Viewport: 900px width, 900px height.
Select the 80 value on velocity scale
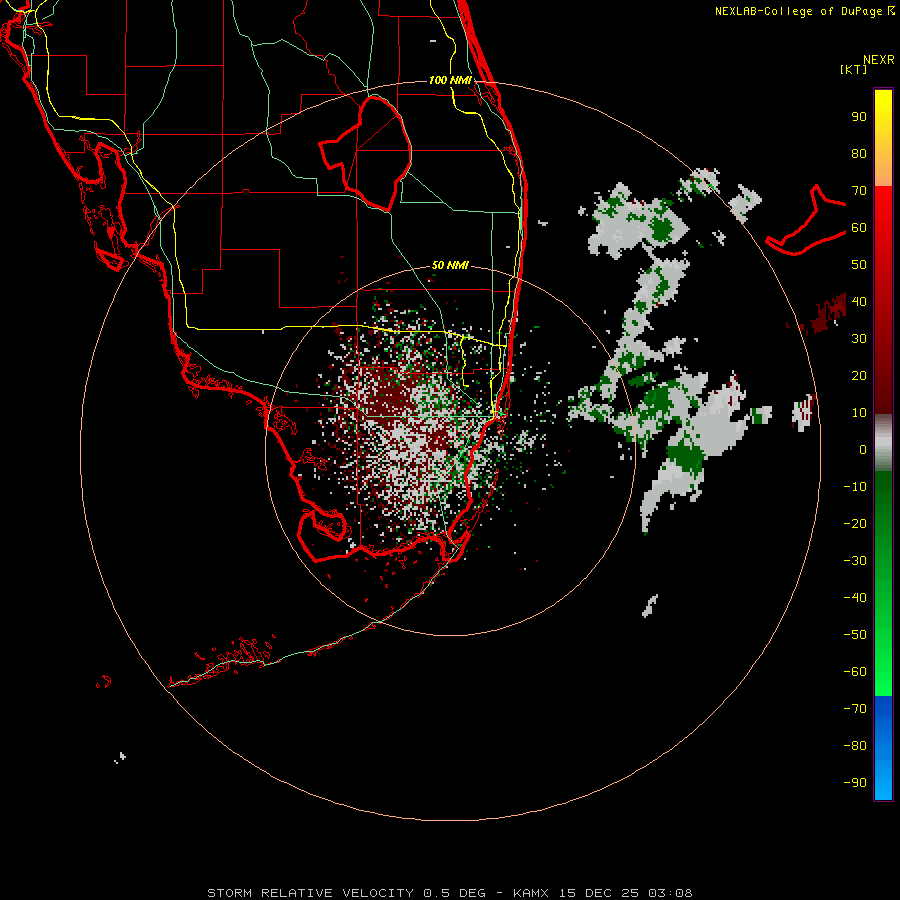click(859, 154)
